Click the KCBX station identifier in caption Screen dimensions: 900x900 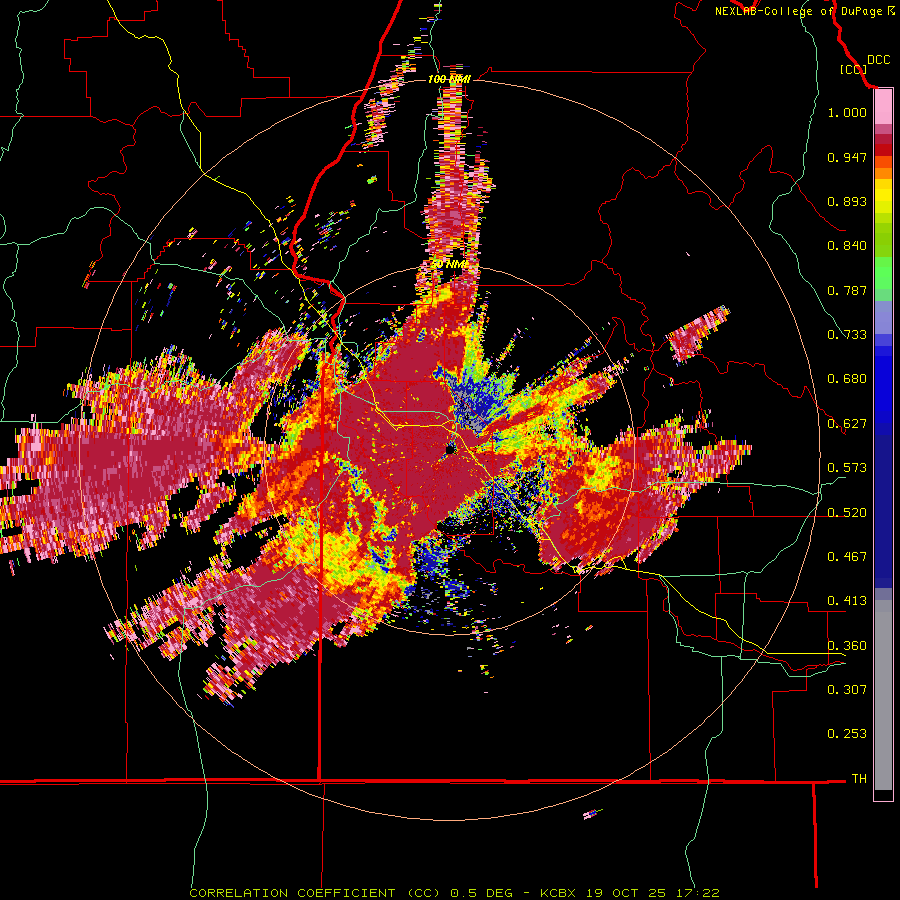point(557,893)
